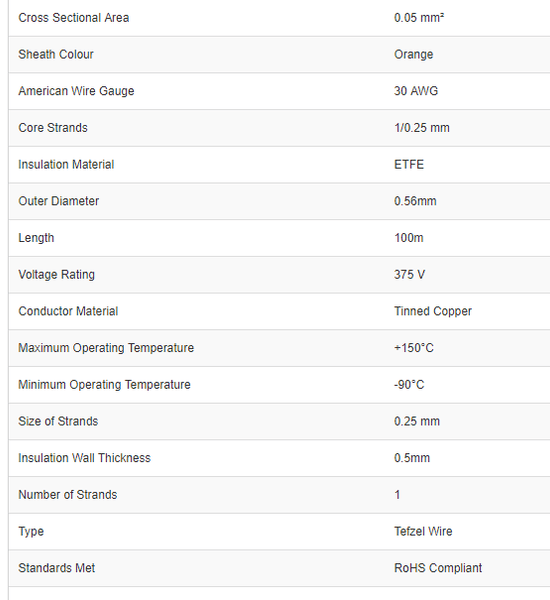This screenshot has width=550, height=600.
Task: Click the 100m length value
Action: pos(409,238)
